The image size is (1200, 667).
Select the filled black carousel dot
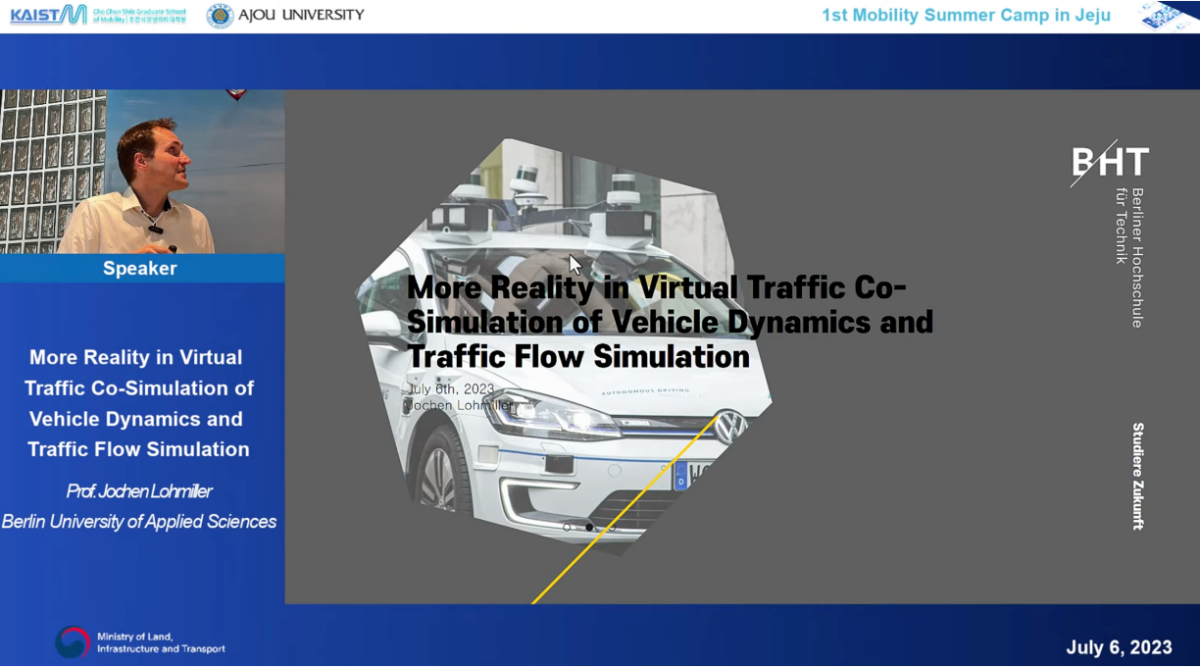pyautogui.click(x=589, y=527)
